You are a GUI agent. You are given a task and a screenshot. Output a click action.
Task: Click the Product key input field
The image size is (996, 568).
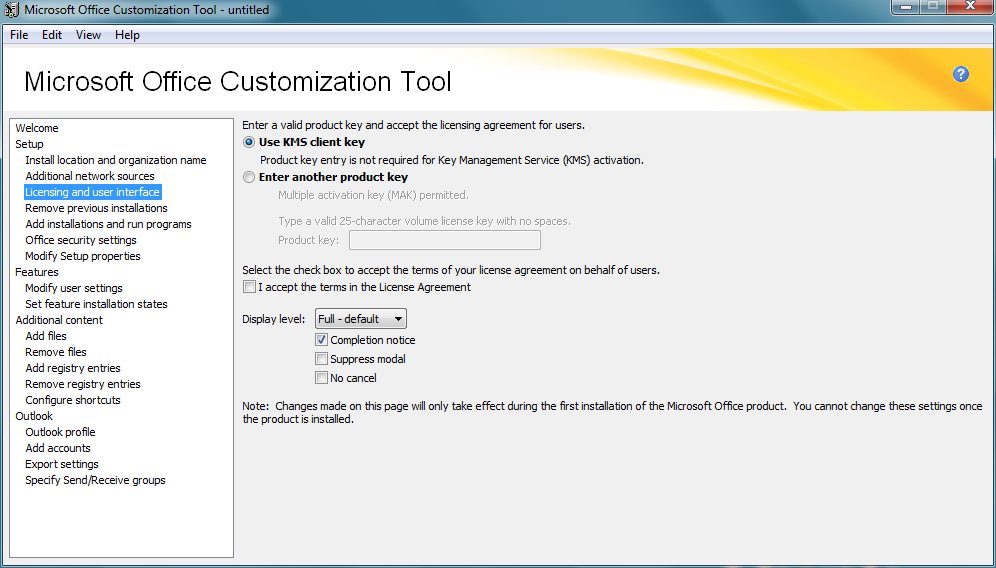445,240
